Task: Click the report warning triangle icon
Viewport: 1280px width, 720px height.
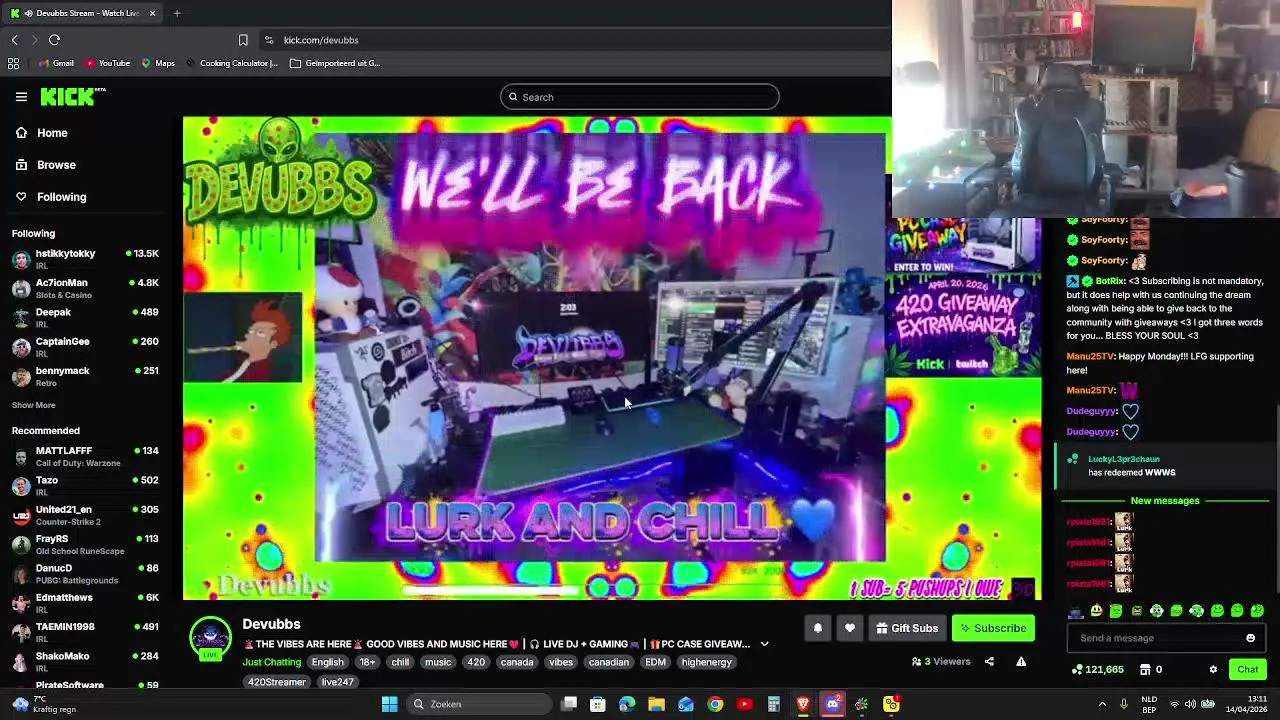Action: tap(1021, 662)
